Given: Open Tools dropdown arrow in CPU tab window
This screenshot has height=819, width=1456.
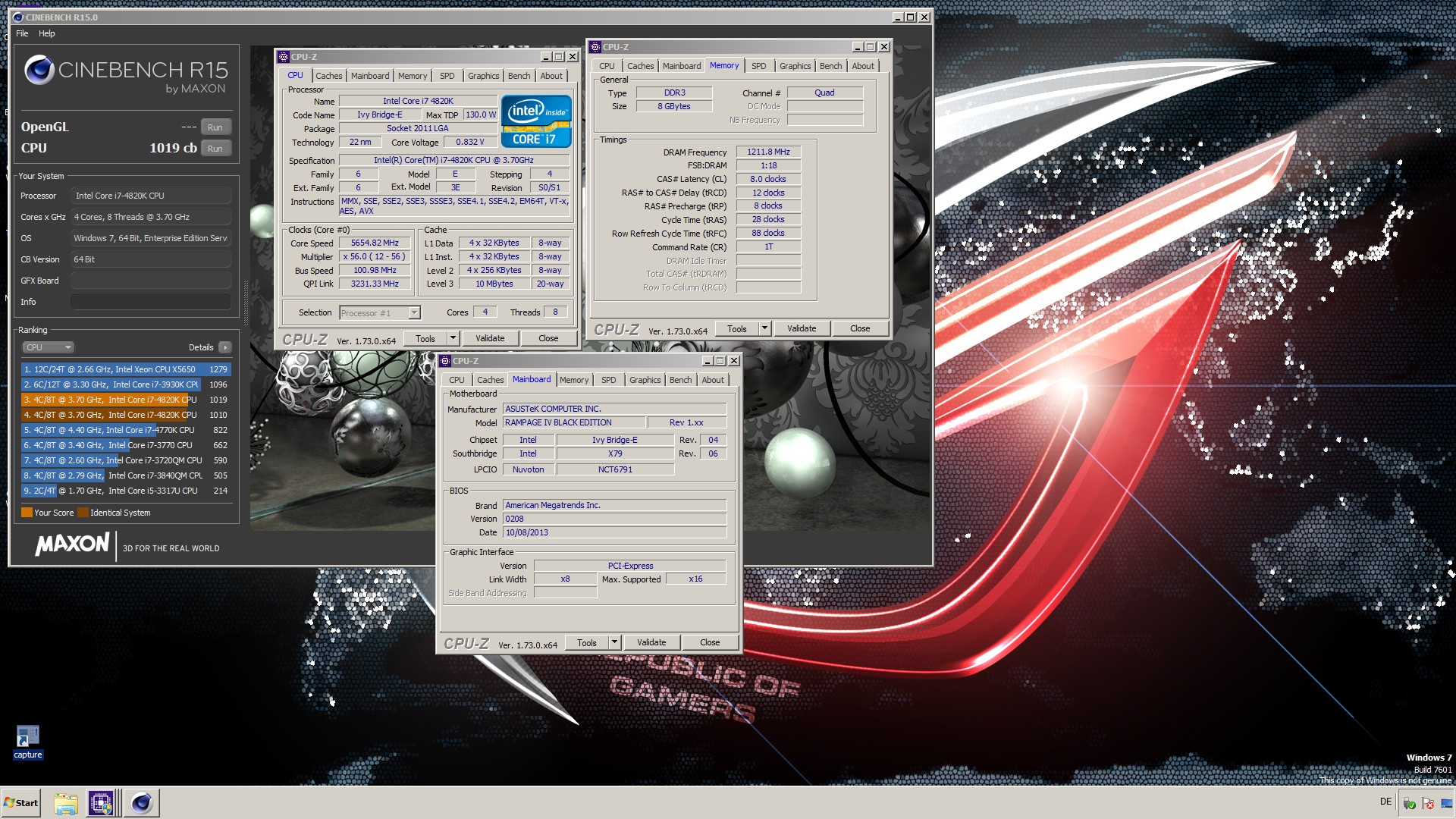Looking at the screenshot, I should pos(453,339).
